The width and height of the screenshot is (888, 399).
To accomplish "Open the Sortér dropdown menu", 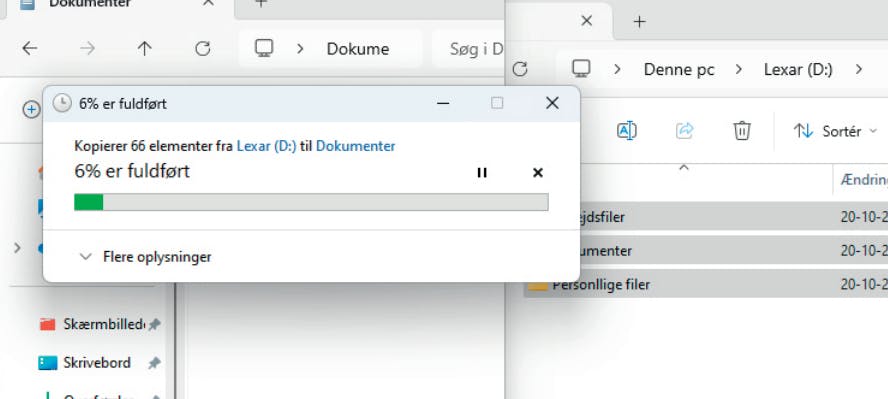I will point(835,131).
